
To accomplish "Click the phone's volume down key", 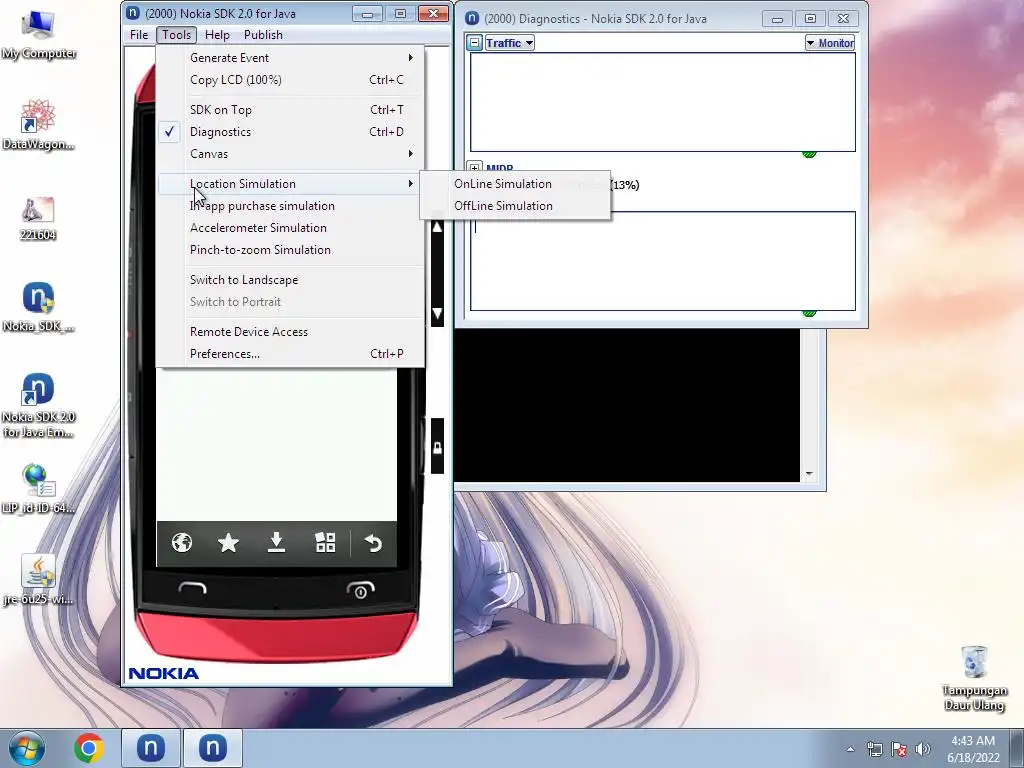I will coord(437,313).
